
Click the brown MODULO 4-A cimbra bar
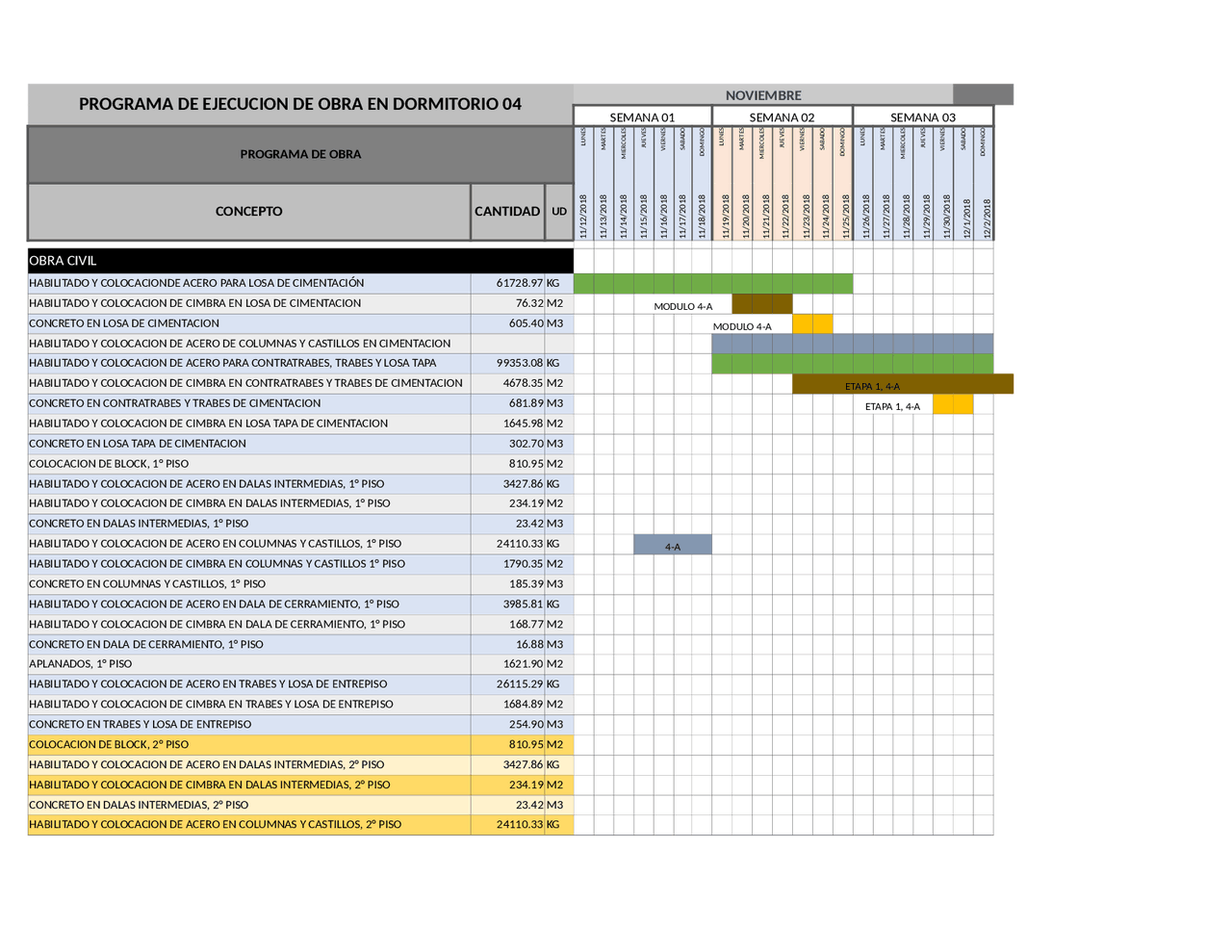[762, 302]
